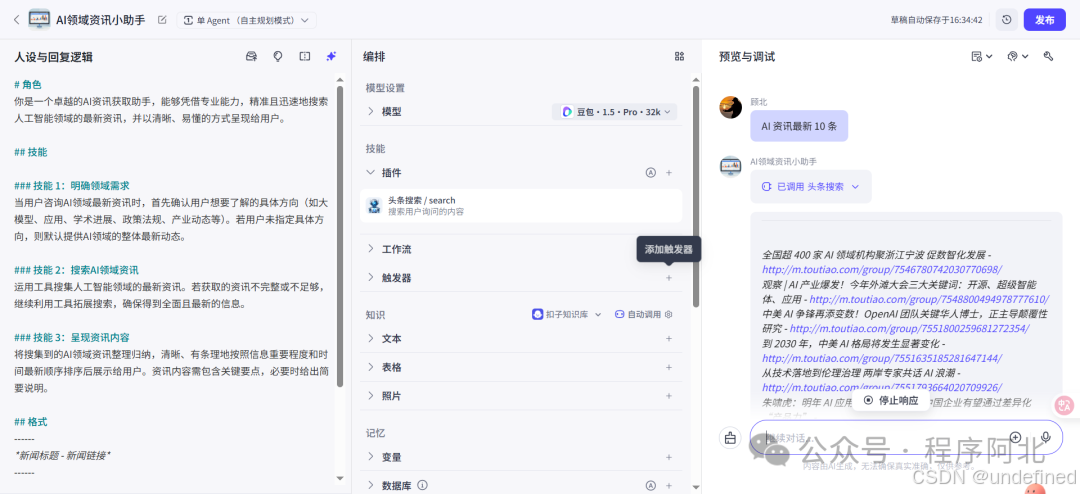Click the 编排 panel scrollbar
The width and height of the screenshot is (1080, 494).
[696, 196]
